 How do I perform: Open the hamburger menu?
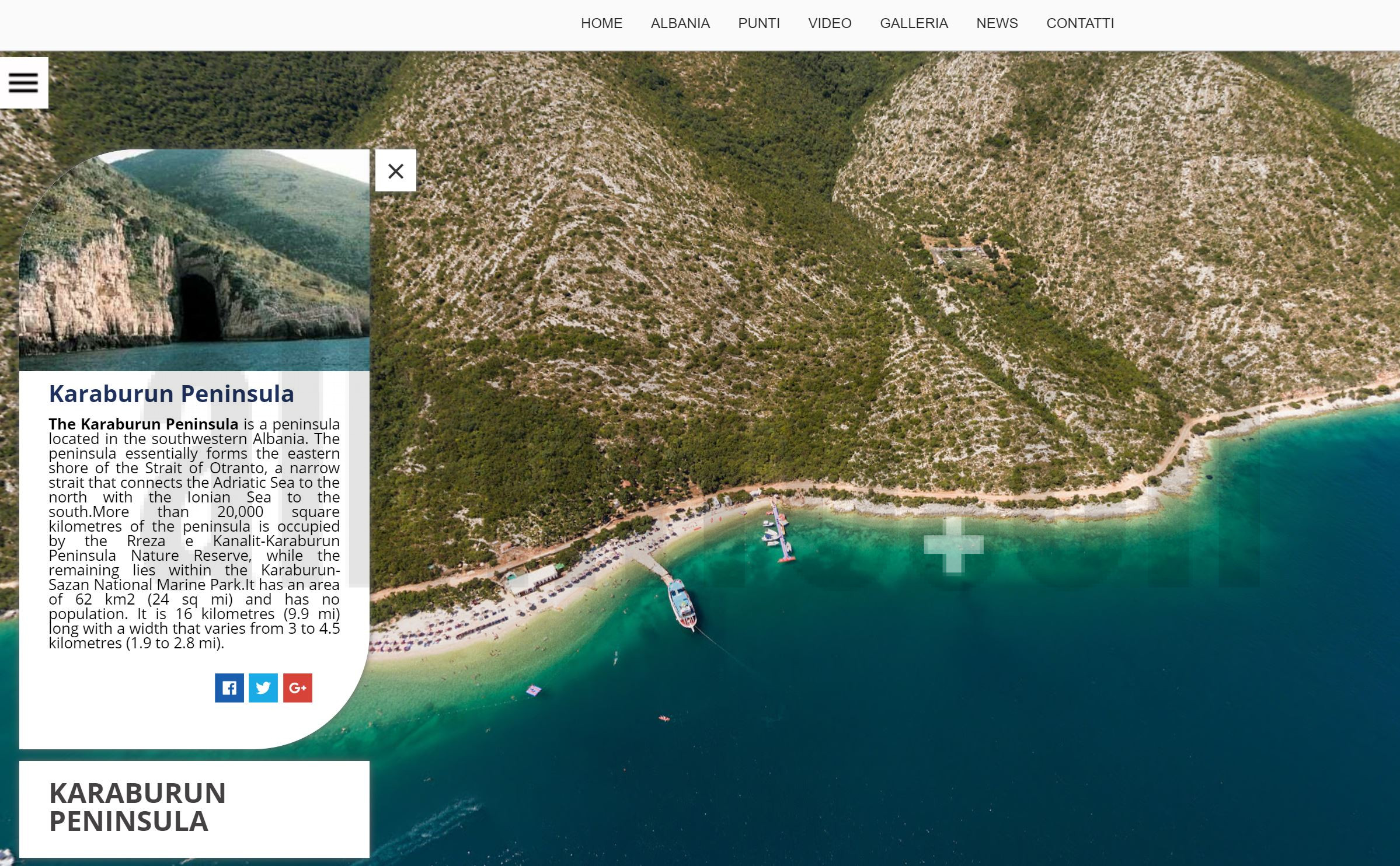pyautogui.click(x=23, y=83)
